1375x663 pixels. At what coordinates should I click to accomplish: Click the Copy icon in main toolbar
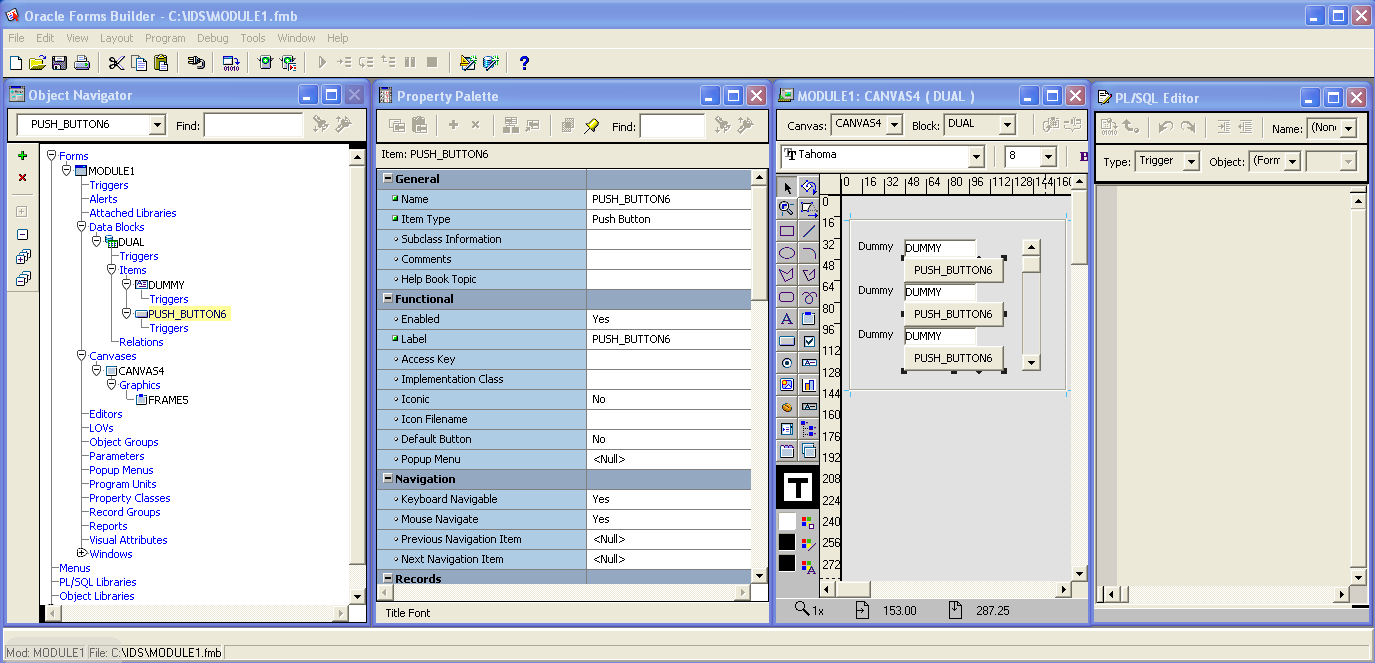[x=139, y=63]
